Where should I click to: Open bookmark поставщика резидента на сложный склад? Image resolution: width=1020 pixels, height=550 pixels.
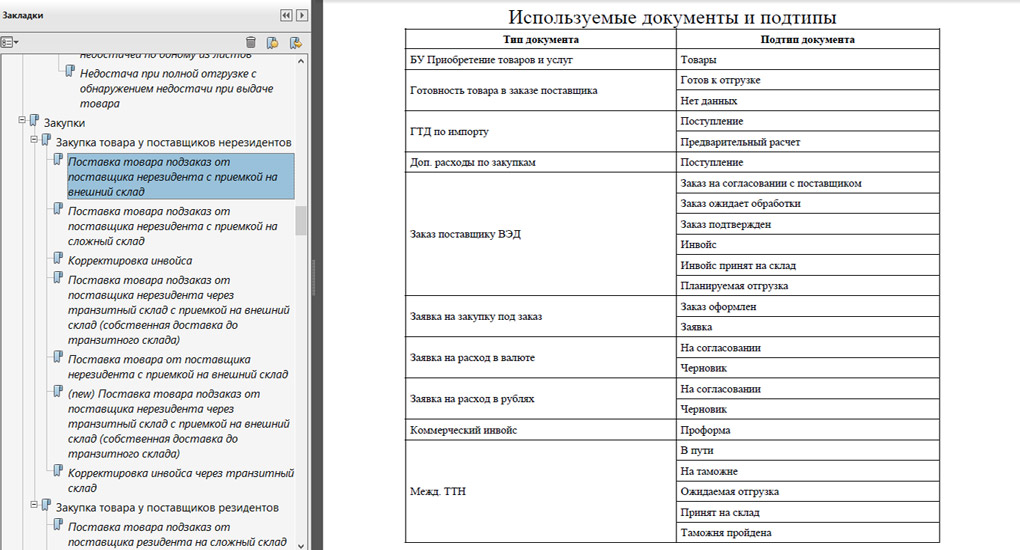coord(177,534)
